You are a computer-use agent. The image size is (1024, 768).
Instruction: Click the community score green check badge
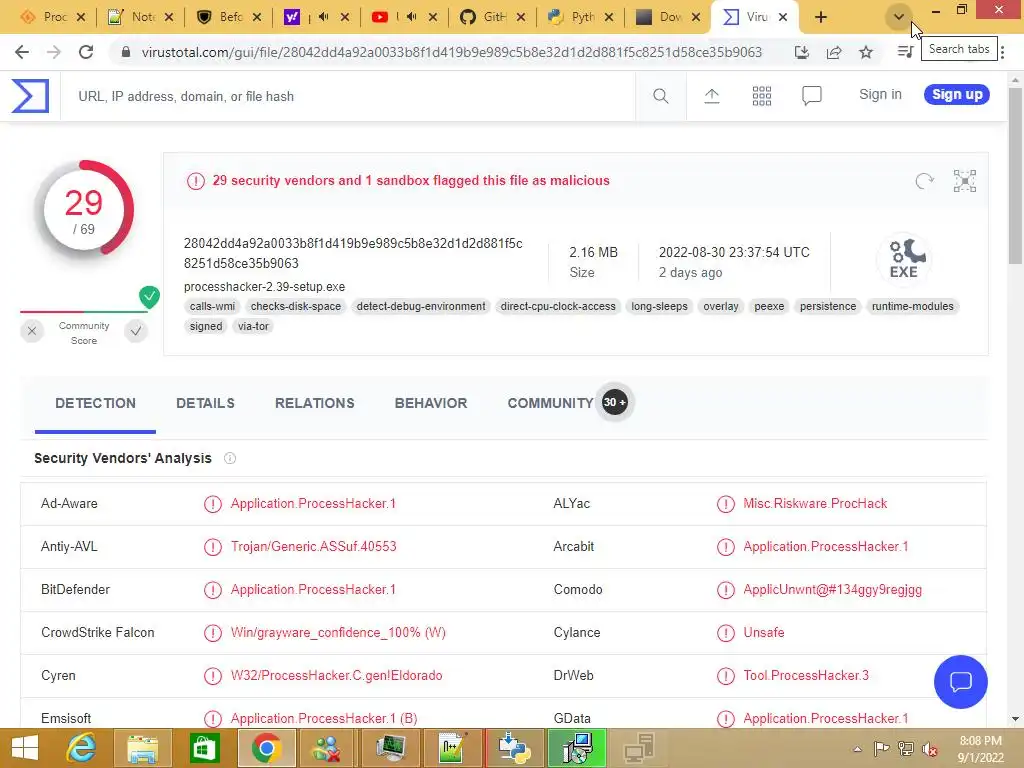150,296
